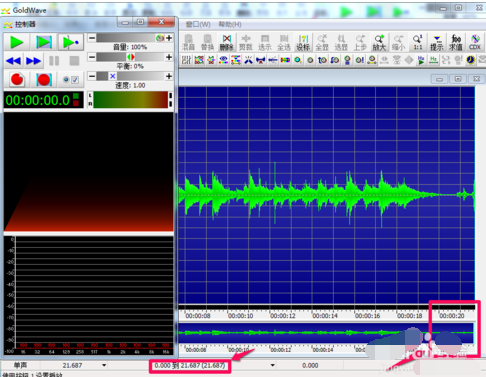Click the 替换 (Replace) toolbar button
Image resolution: width=486 pixels, height=377 pixels.
(x=207, y=43)
